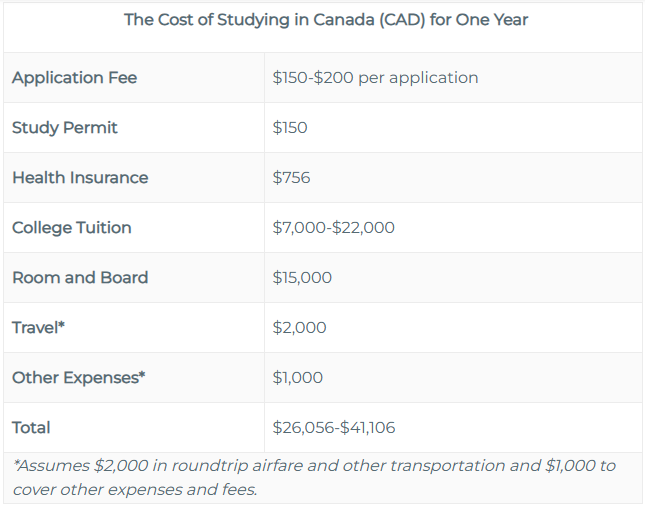Select the Study Permit label
Viewport: 645px width, 506px height.
tap(65, 128)
